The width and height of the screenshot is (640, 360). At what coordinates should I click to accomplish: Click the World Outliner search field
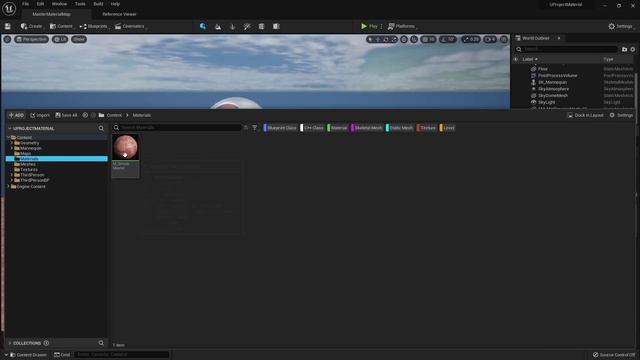(x=567, y=49)
